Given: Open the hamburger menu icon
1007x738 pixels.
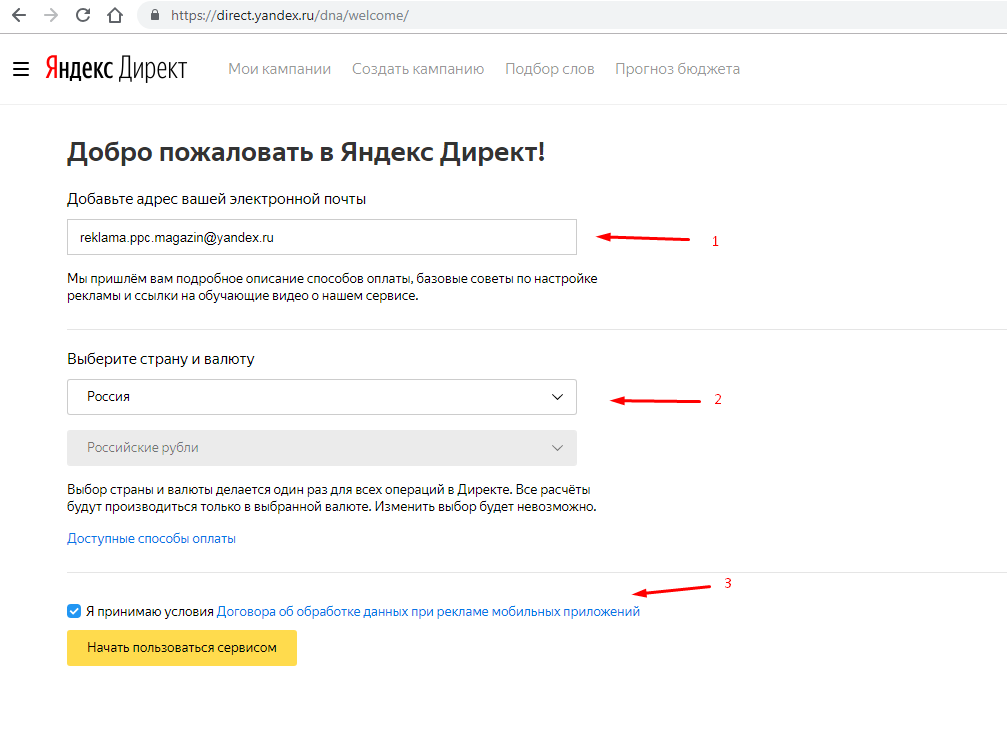Looking at the screenshot, I should (21, 69).
